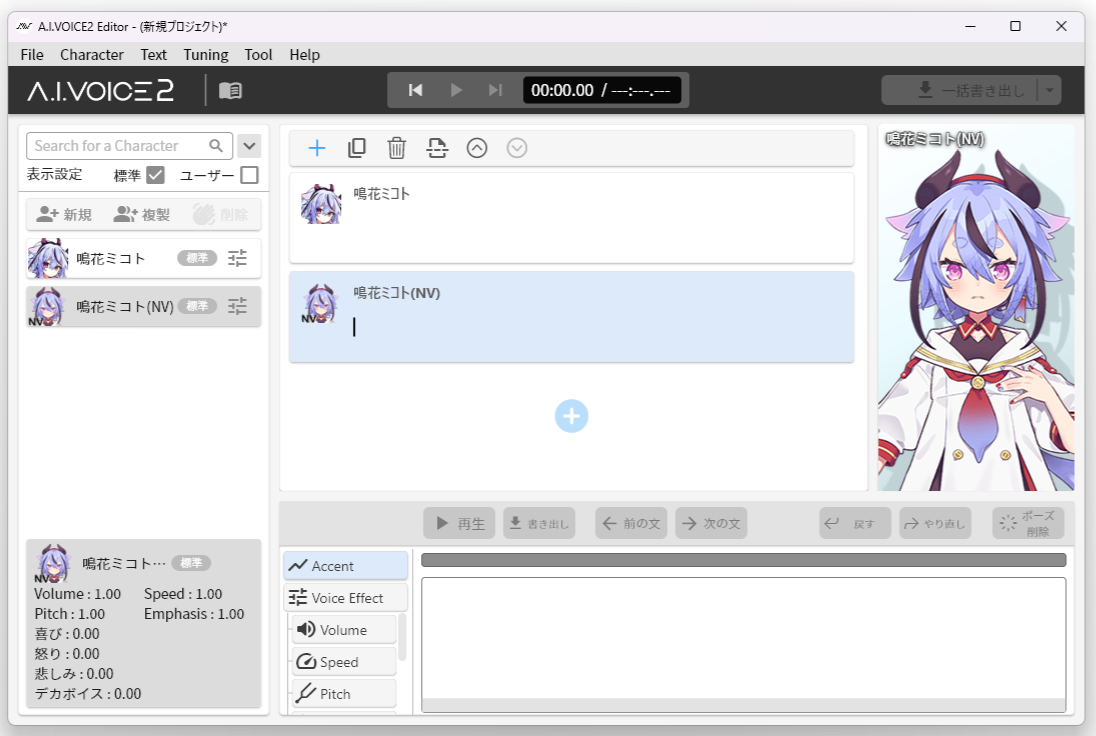Click the ポーズ削除 button
The height and width of the screenshot is (736, 1096).
click(1028, 523)
